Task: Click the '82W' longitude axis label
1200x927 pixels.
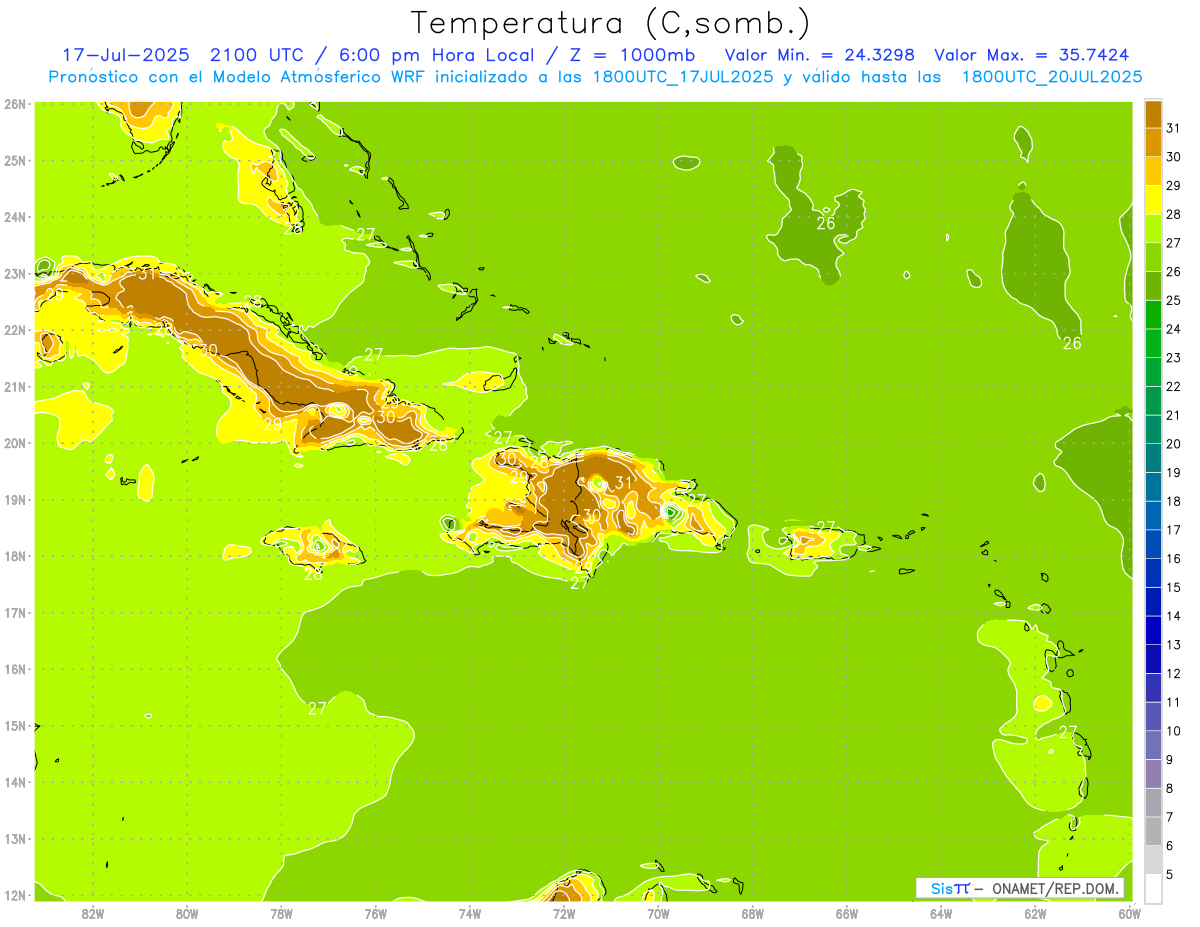Action: pos(92,913)
